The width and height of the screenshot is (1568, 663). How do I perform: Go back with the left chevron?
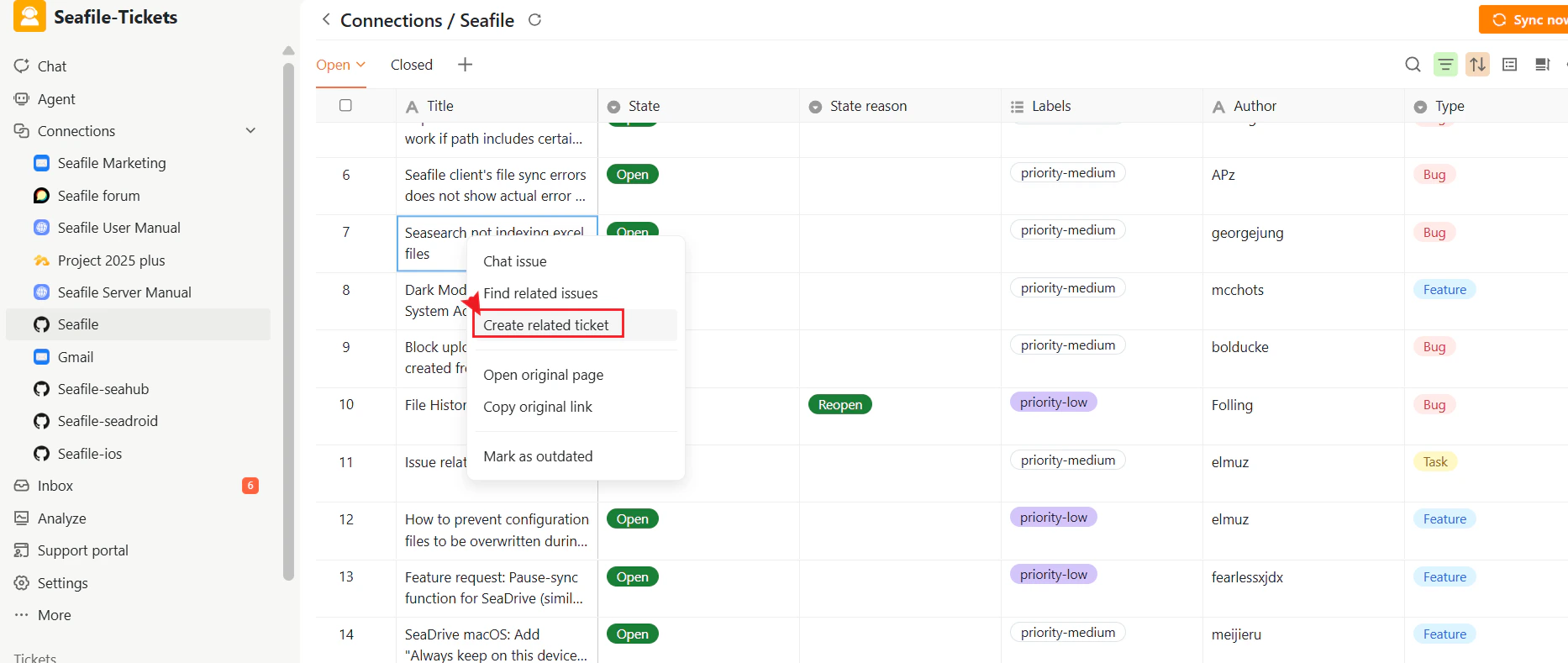[x=326, y=19]
